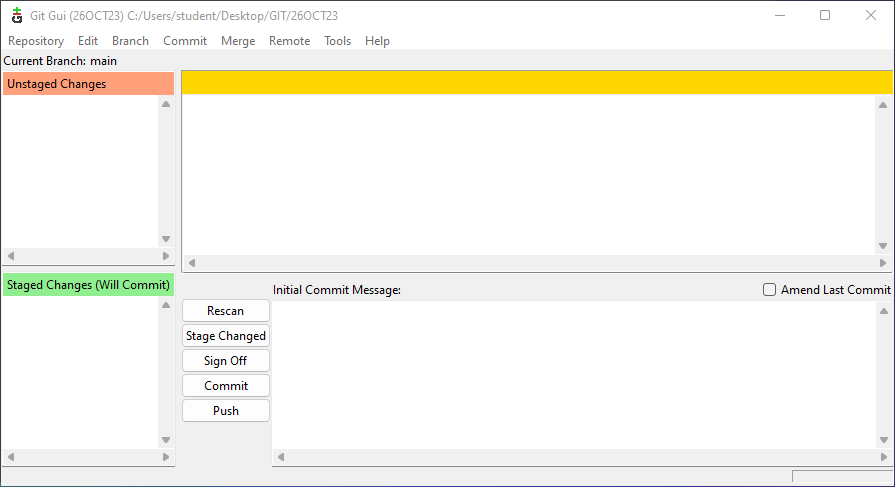Image resolution: width=895 pixels, height=487 pixels.
Task: Click the Unstaged Changes header
Action: [88, 84]
